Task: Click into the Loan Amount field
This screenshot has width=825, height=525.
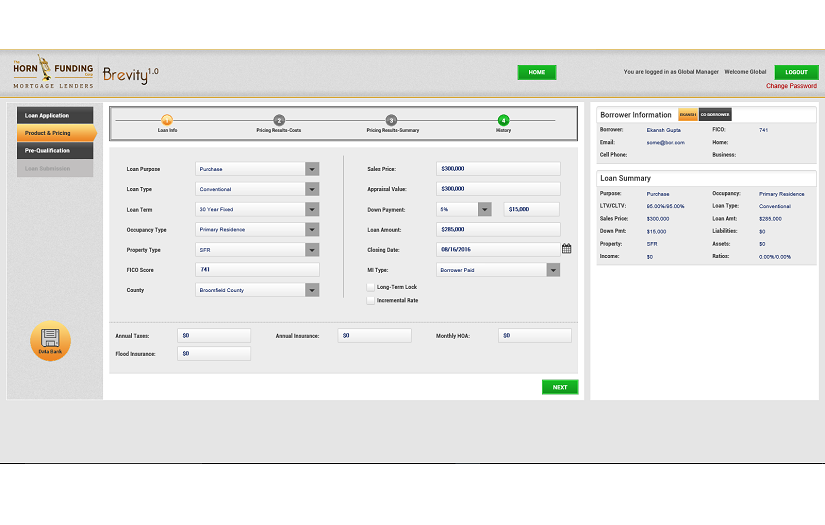Action: pos(498,229)
